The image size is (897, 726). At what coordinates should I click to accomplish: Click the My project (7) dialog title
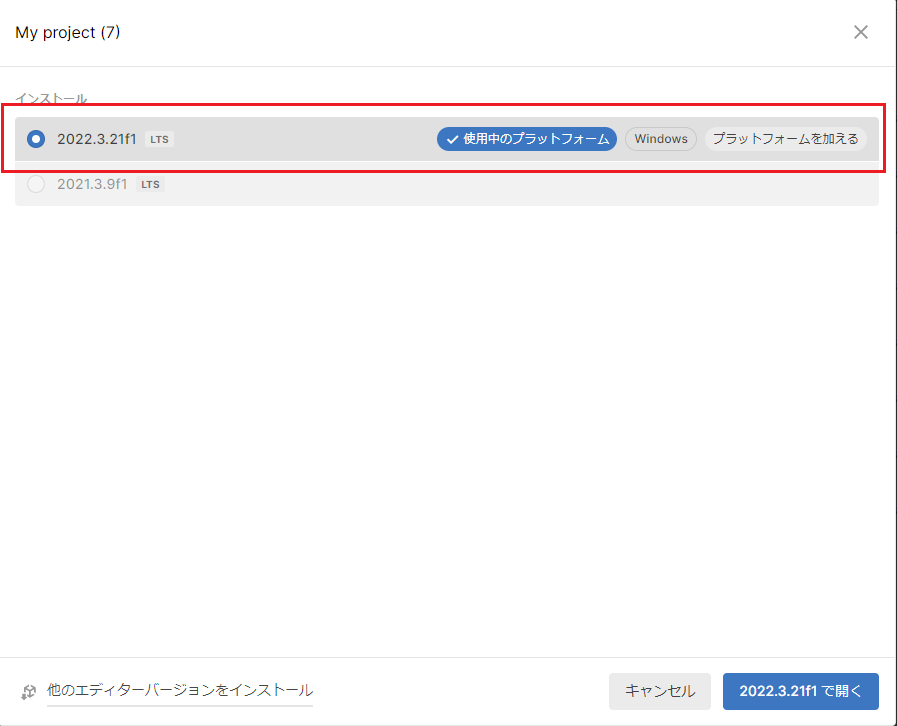point(68,32)
